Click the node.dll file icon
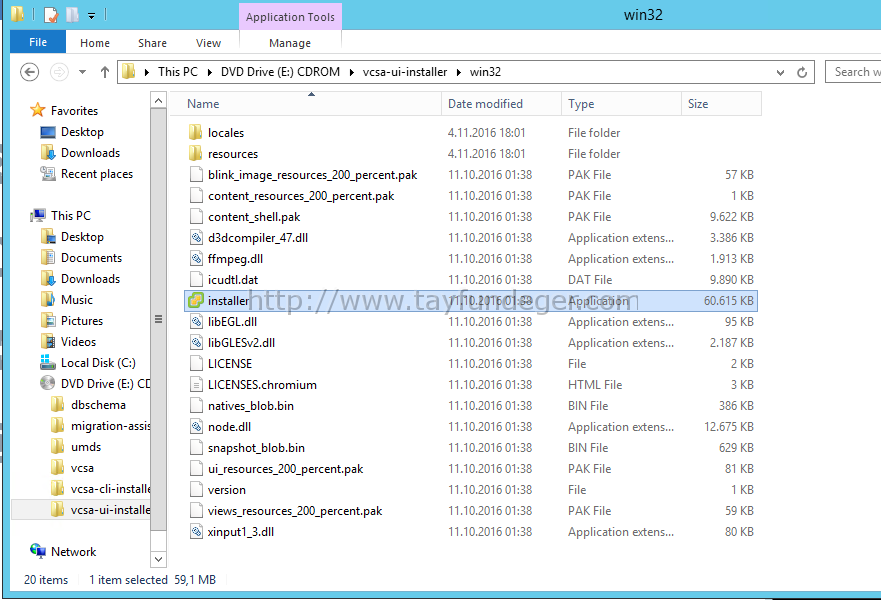The width and height of the screenshot is (881, 600). (x=196, y=426)
